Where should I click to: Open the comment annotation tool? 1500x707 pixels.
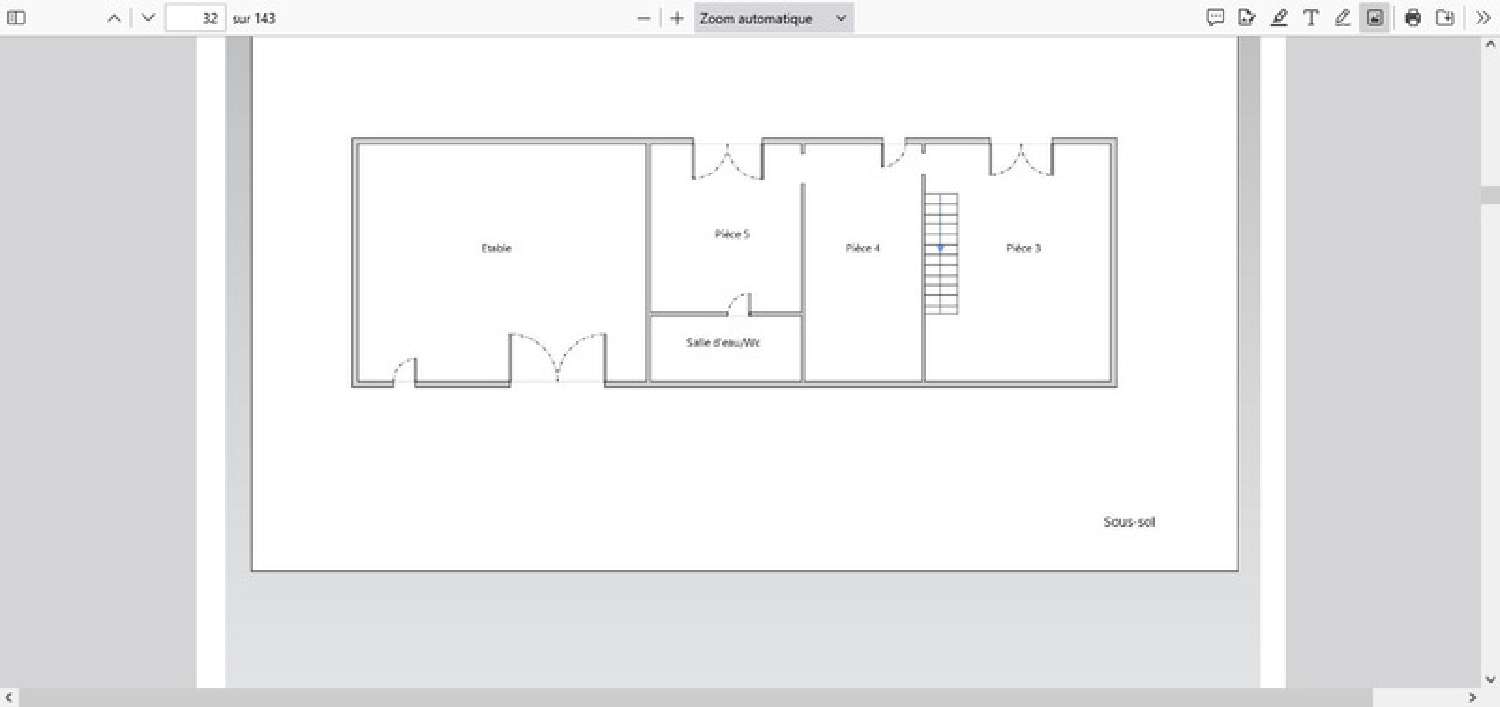[1215, 18]
